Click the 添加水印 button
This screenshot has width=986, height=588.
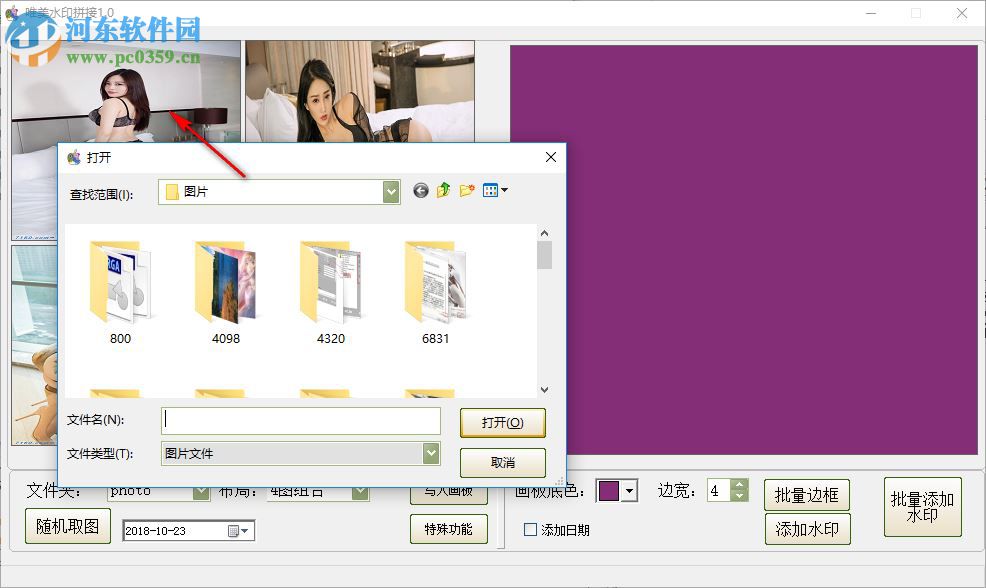(807, 529)
